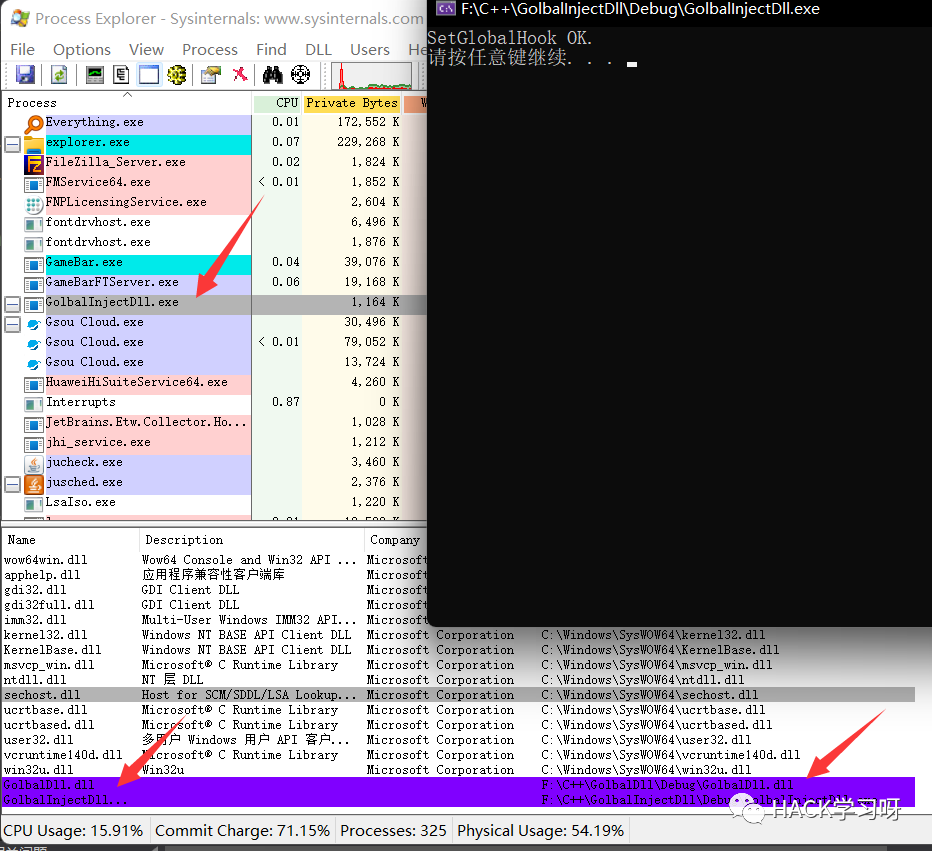Click the Processes: 325 status entry
Image resolution: width=932 pixels, height=851 pixels.
[393, 831]
